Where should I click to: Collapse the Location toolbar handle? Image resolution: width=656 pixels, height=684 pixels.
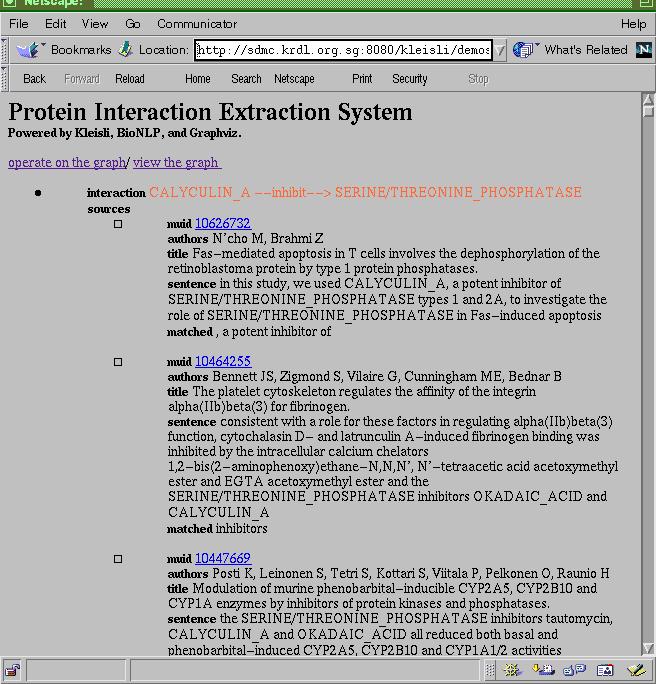pyautogui.click(x=4, y=50)
